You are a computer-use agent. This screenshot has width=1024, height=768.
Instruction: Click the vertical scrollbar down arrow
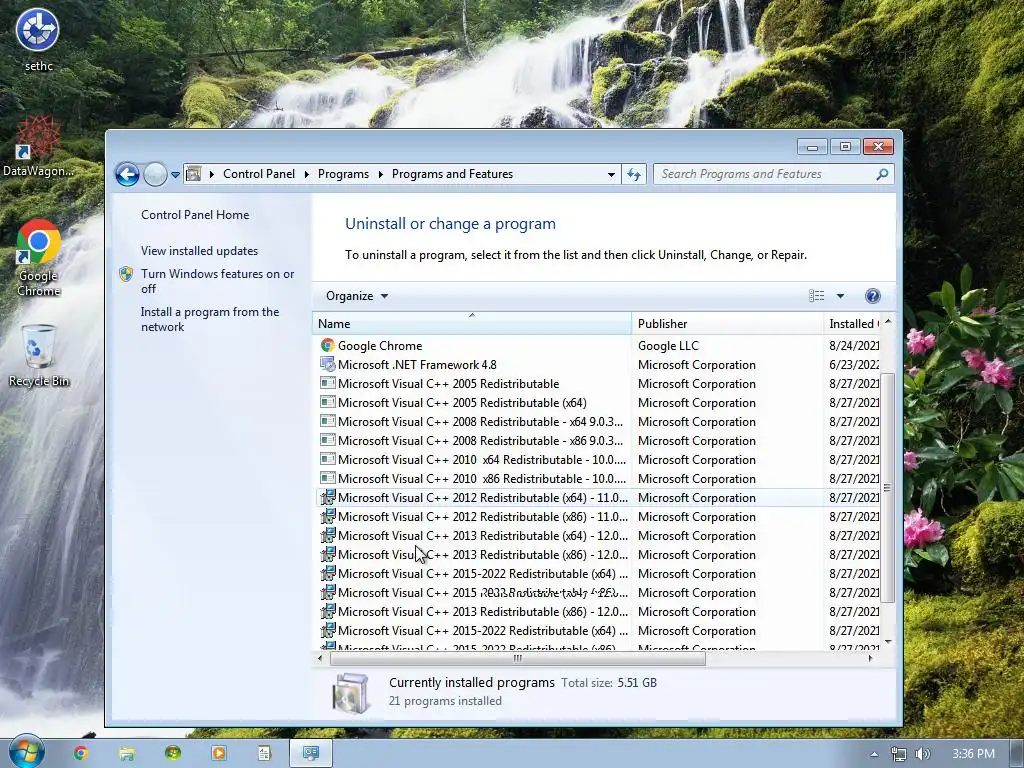click(888, 642)
